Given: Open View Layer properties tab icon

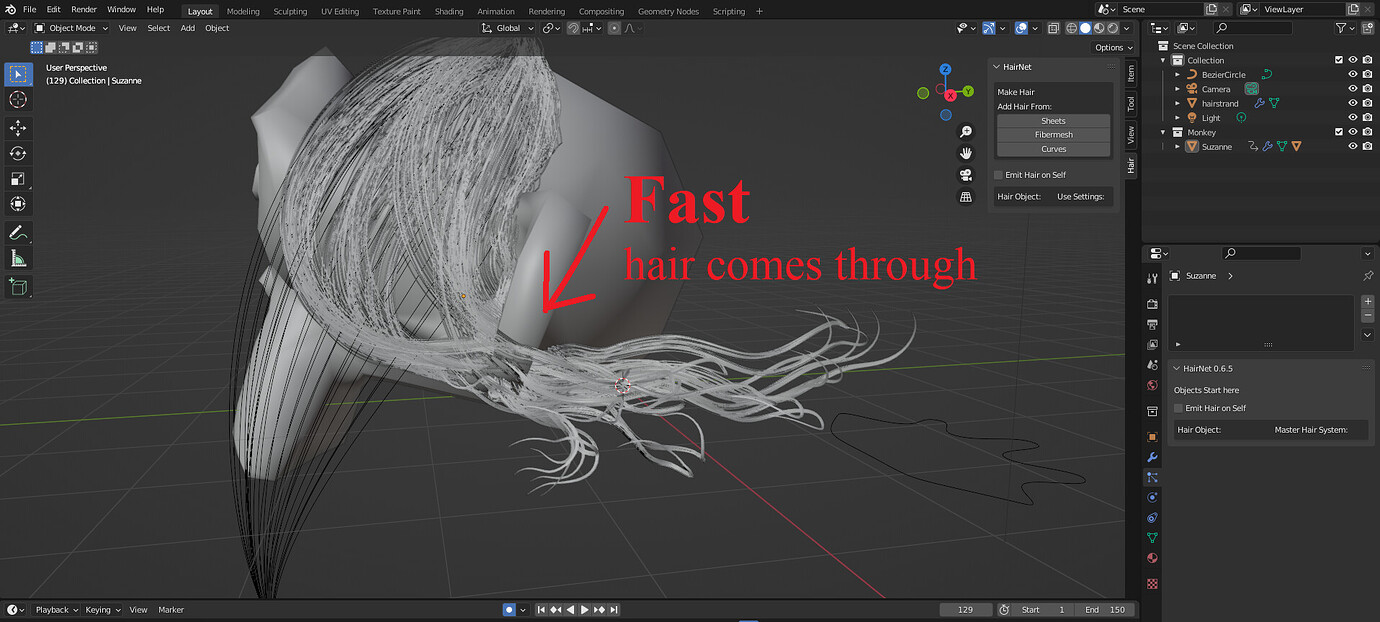Looking at the screenshot, I should coord(1152,344).
